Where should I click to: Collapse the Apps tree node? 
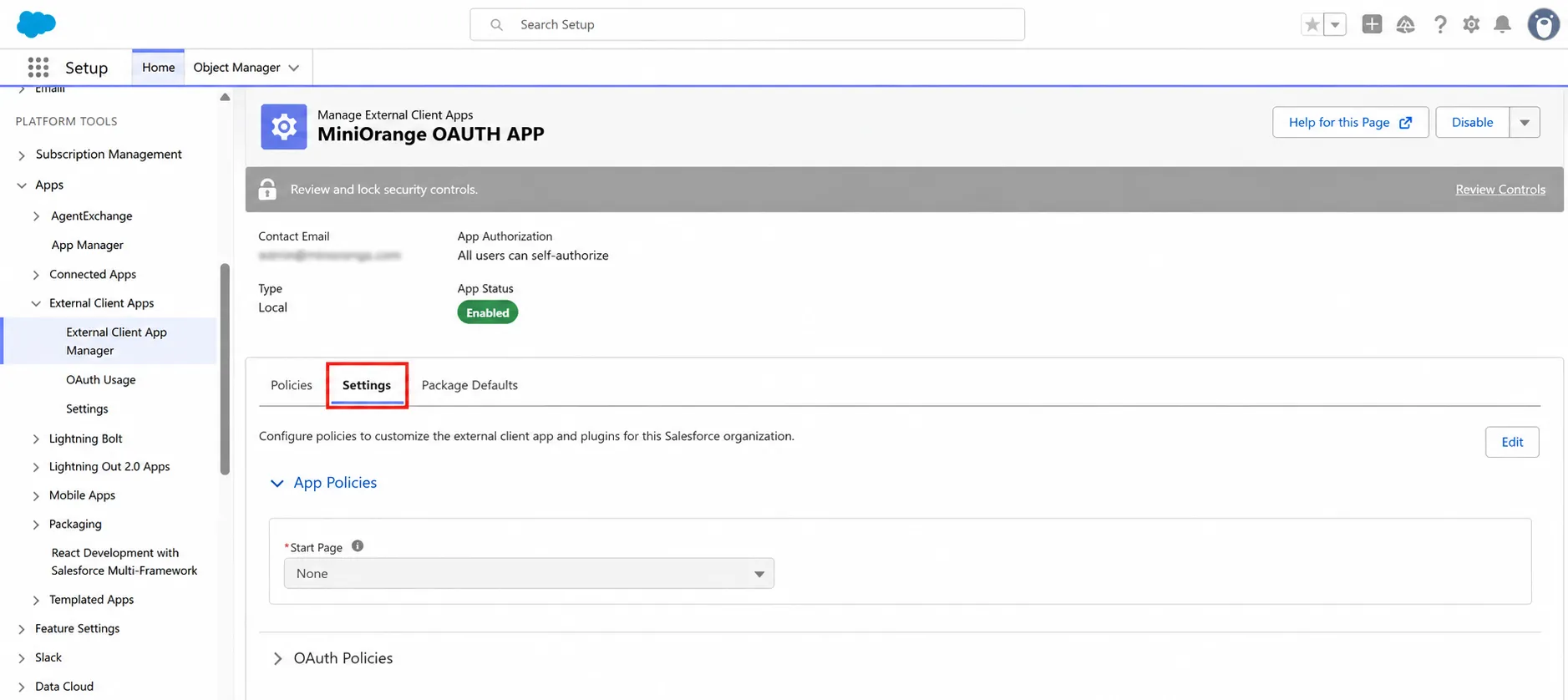click(x=22, y=185)
